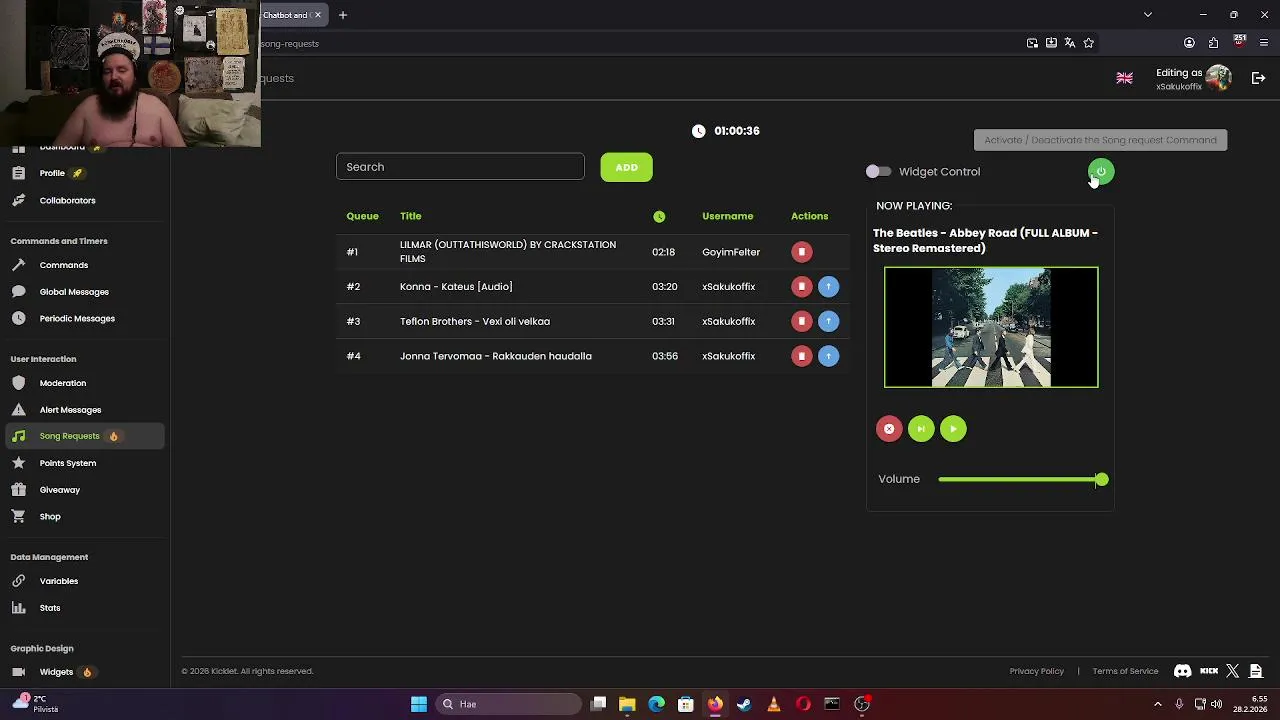
Task: Open the documentation footer icon
Action: click(x=1256, y=671)
